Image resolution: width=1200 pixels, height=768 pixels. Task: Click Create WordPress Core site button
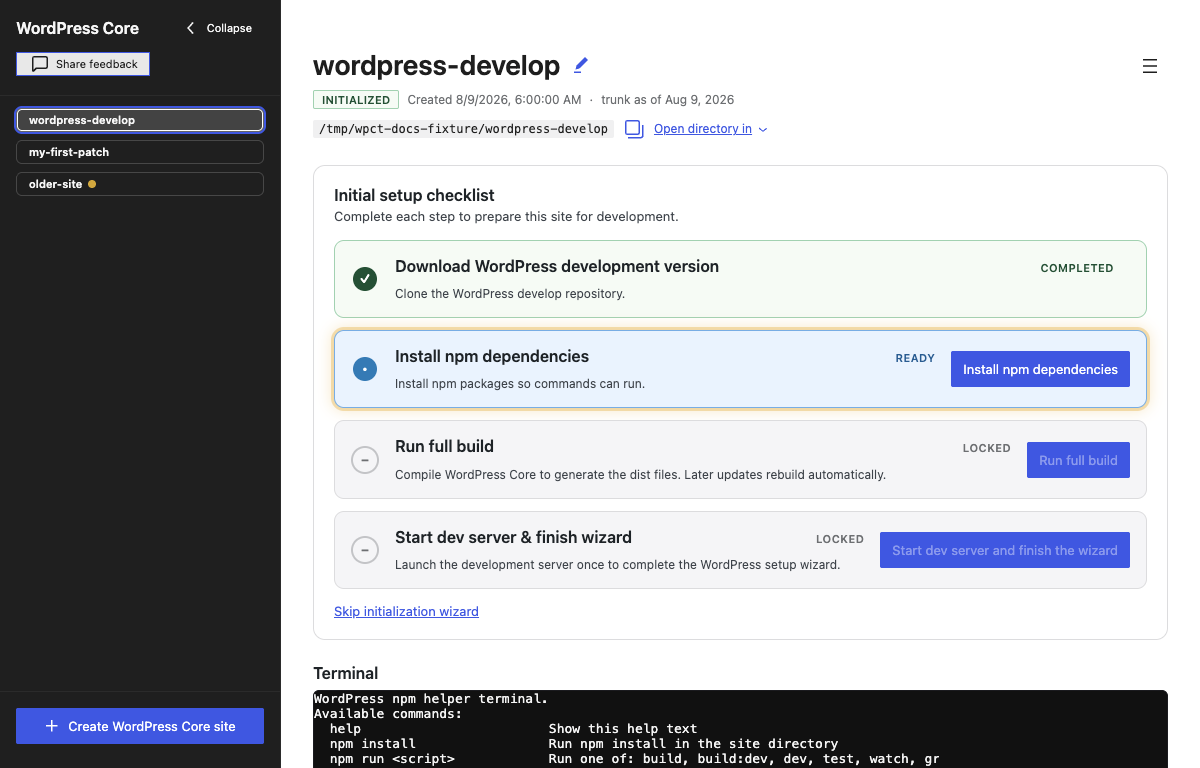coord(140,726)
